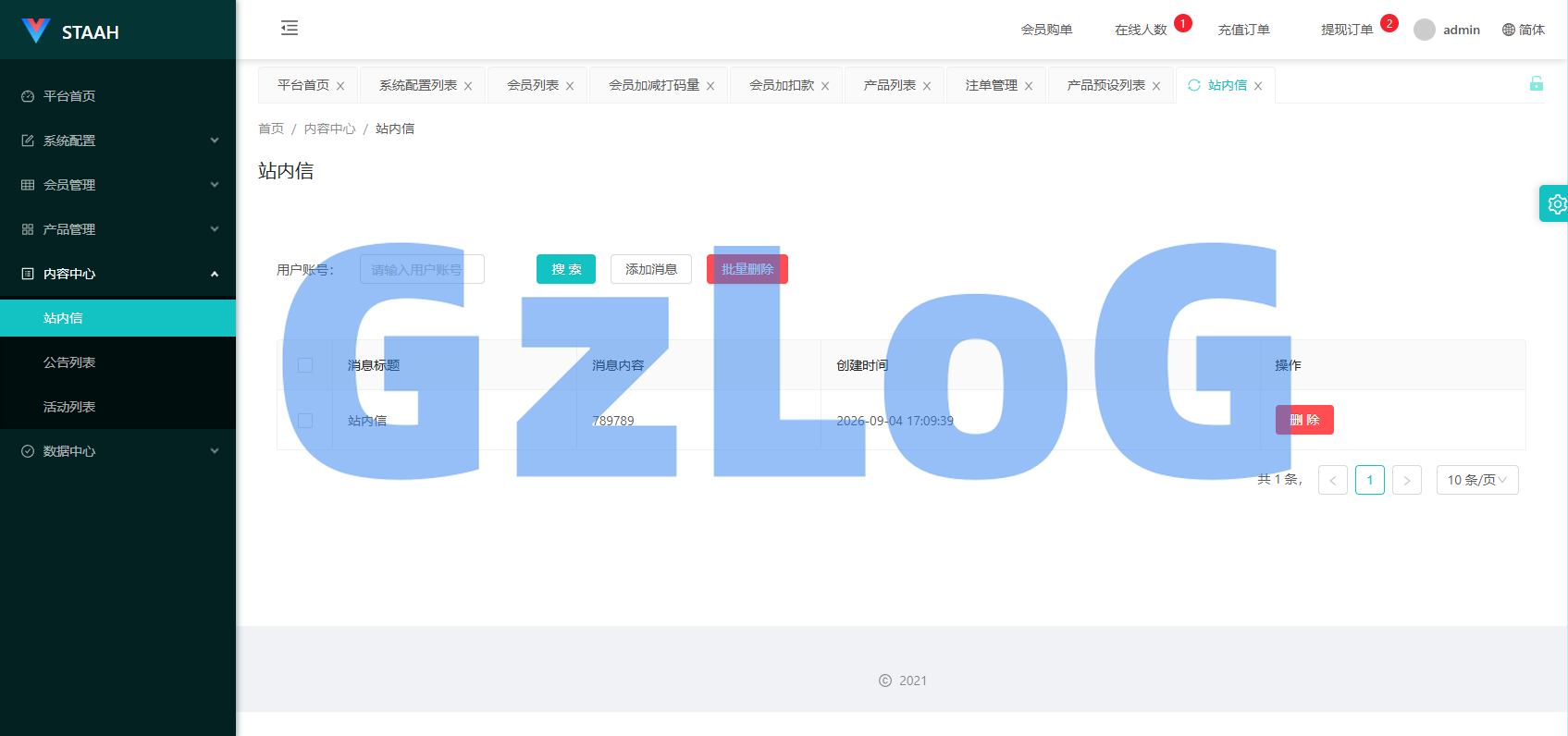Open the settings gear panel
1568x736 pixels.
pyautogui.click(x=1556, y=203)
